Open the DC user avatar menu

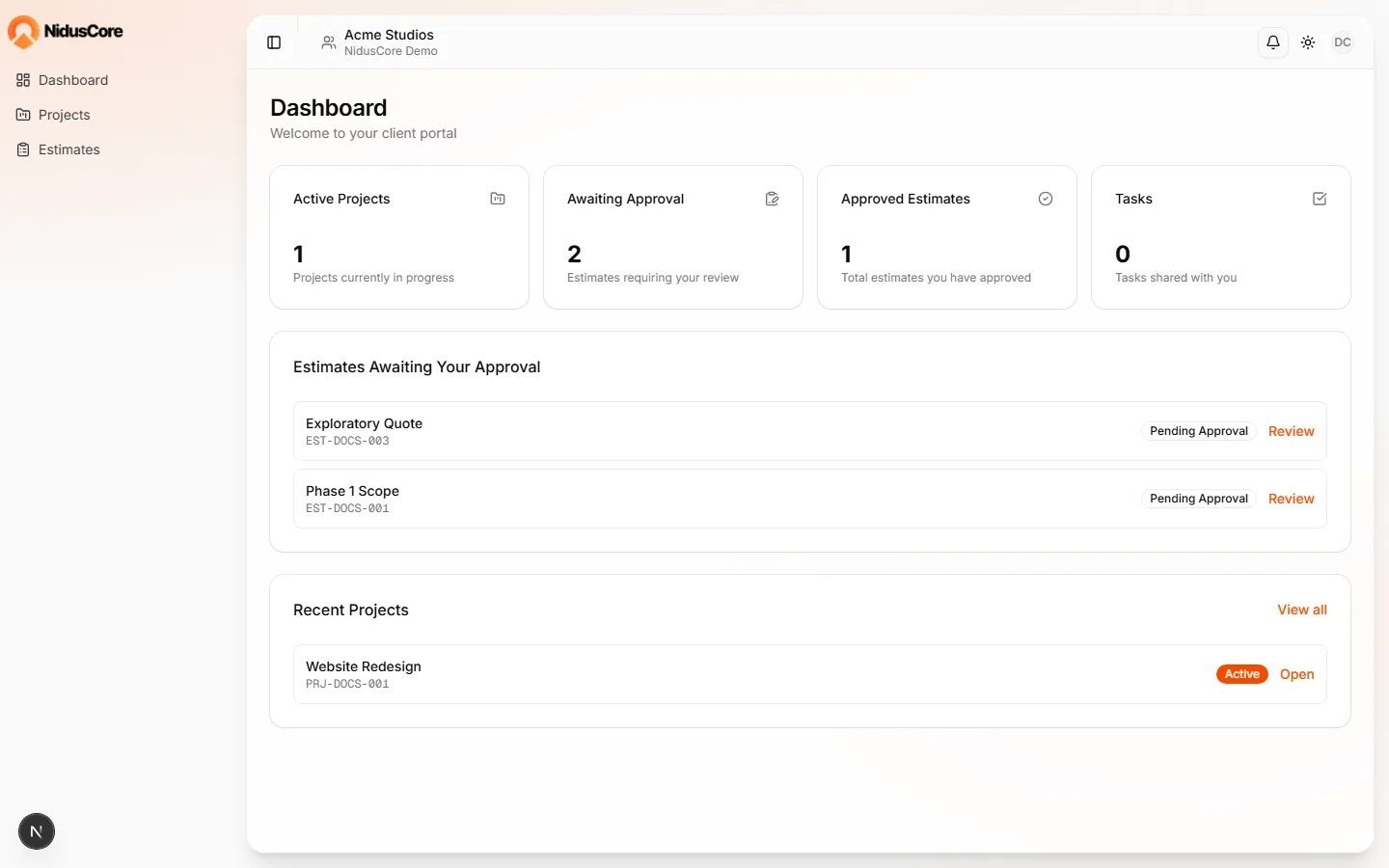[1343, 42]
